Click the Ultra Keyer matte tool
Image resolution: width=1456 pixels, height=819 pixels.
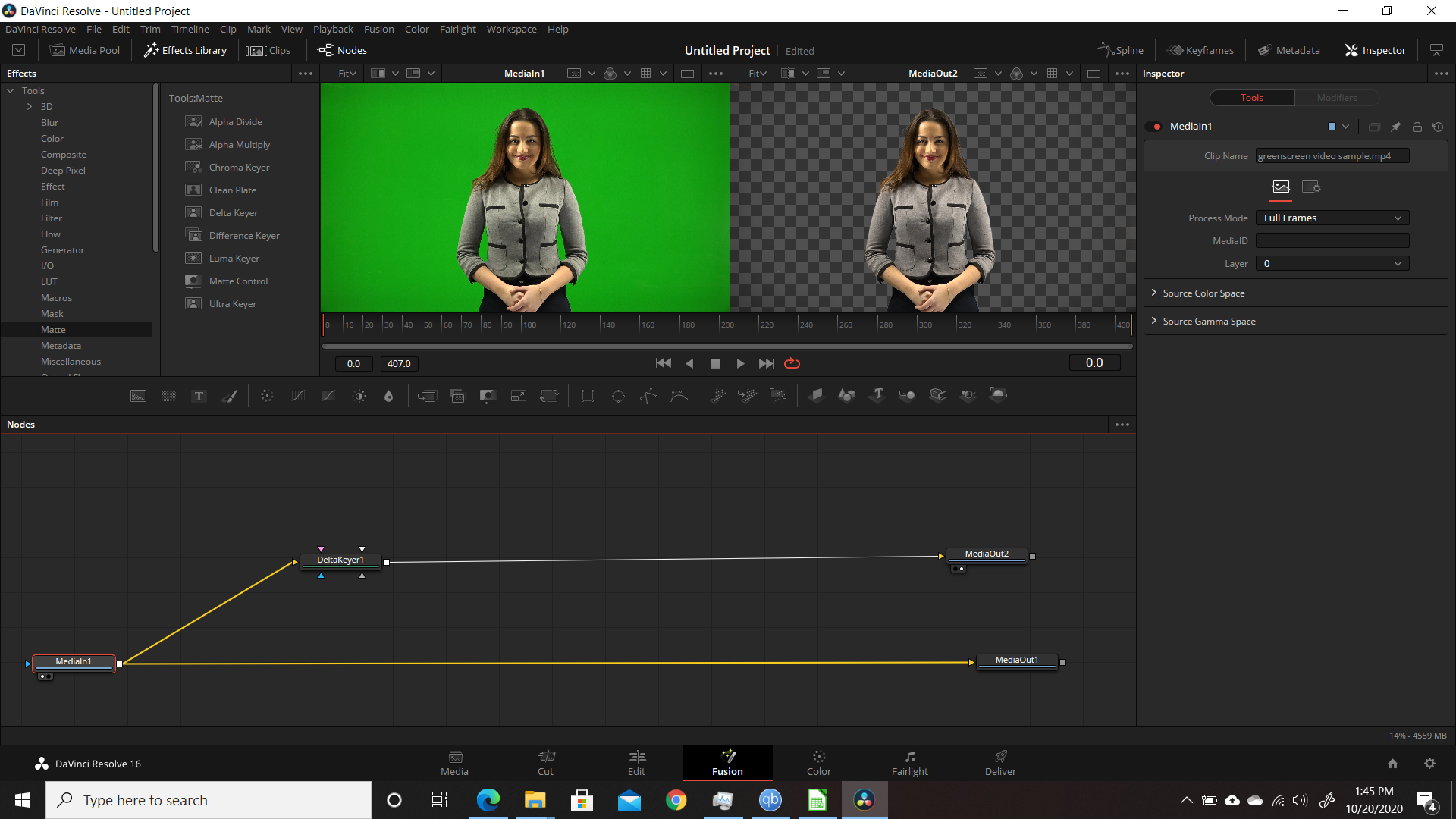pos(232,303)
